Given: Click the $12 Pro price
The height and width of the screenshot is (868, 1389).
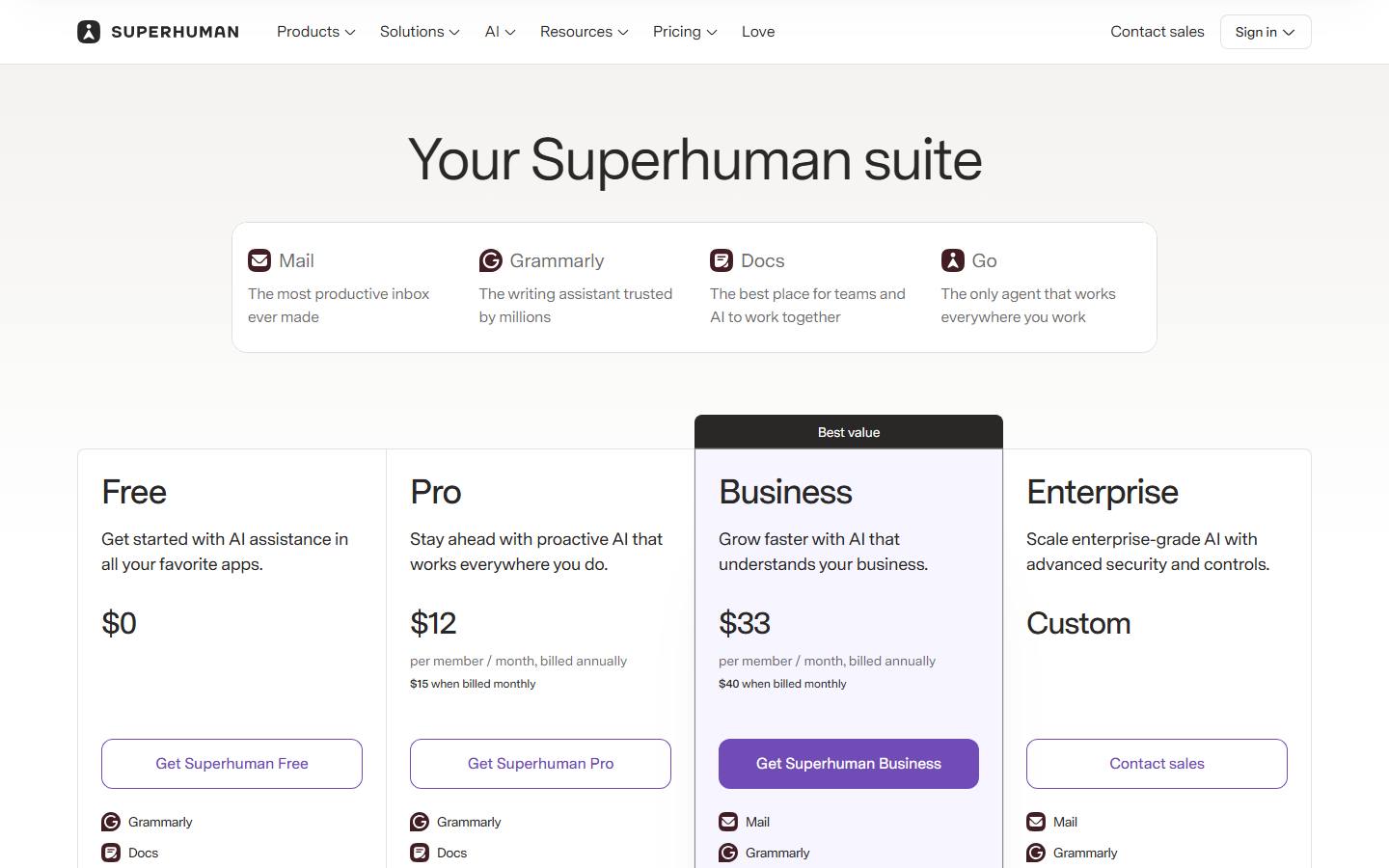Looking at the screenshot, I should coord(433,623).
